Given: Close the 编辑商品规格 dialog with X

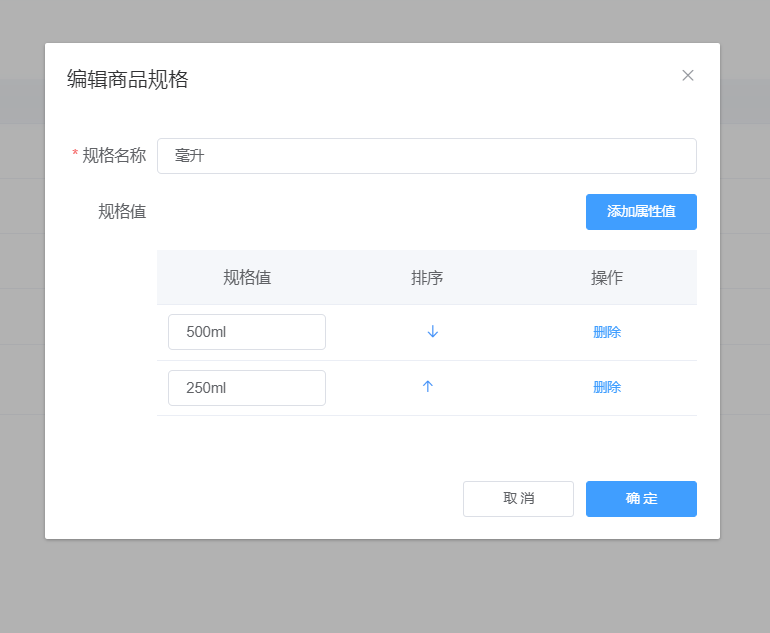Looking at the screenshot, I should (x=688, y=75).
